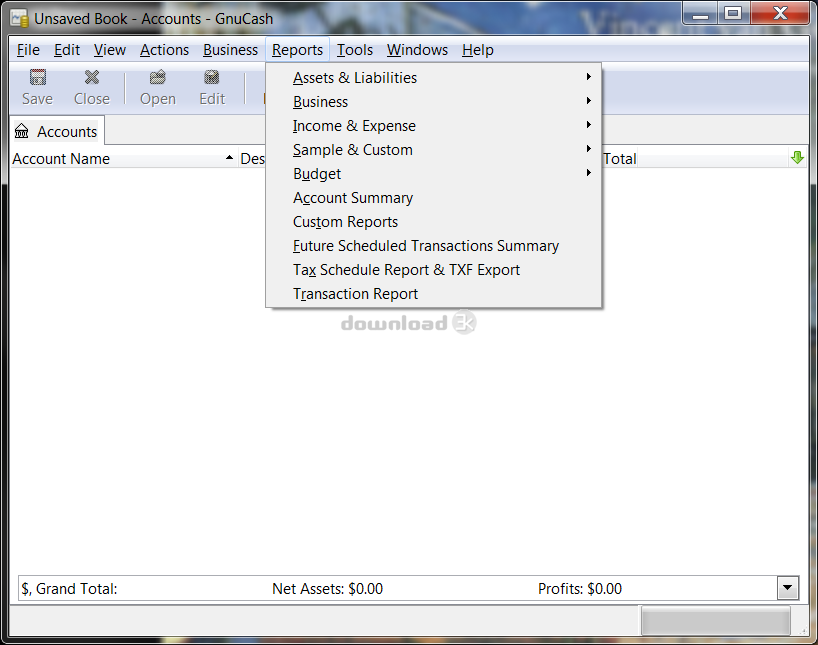The height and width of the screenshot is (645, 818).
Task: Expand the Assets & Liabilities submenu
Action: pyautogui.click(x=434, y=77)
